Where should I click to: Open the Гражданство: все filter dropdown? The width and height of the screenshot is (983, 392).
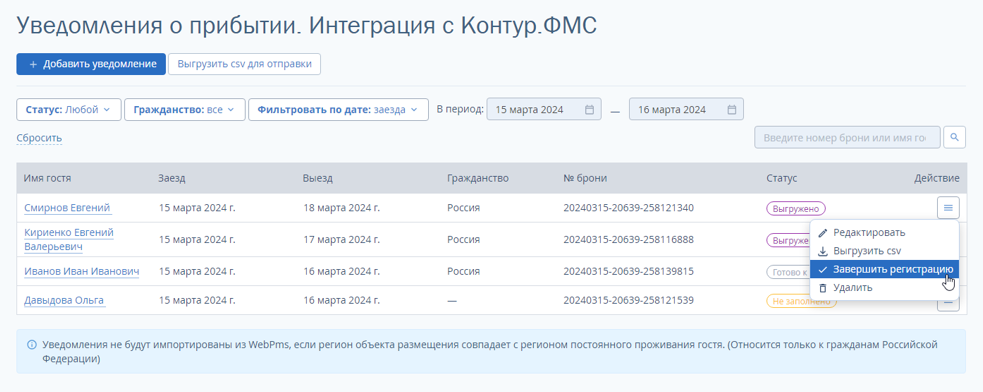(184, 109)
